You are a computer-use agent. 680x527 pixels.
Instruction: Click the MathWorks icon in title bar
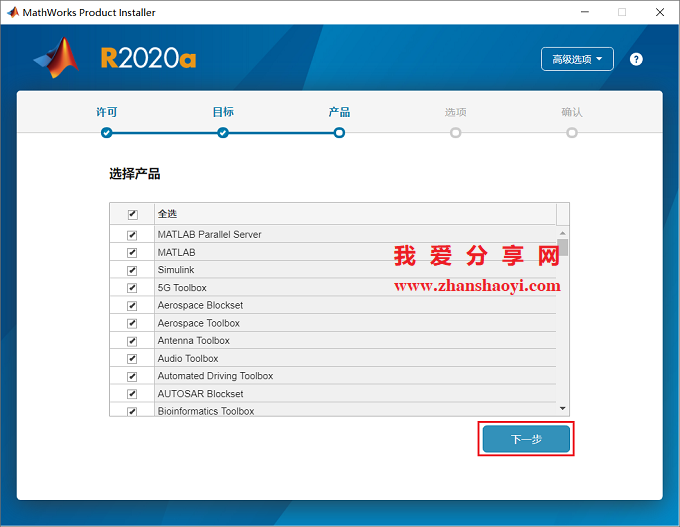[13, 12]
